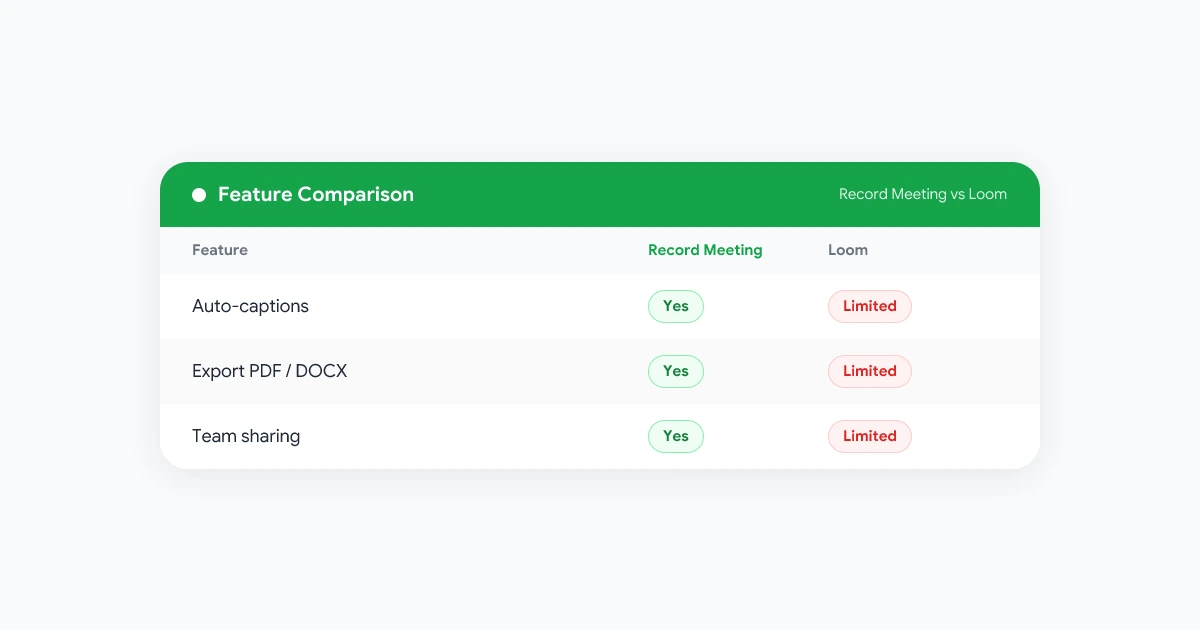1200x630 pixels.
Task: Click the Record Meeting vs Loom subtitle
Action: pyautogui.click(x=923, y=195)
